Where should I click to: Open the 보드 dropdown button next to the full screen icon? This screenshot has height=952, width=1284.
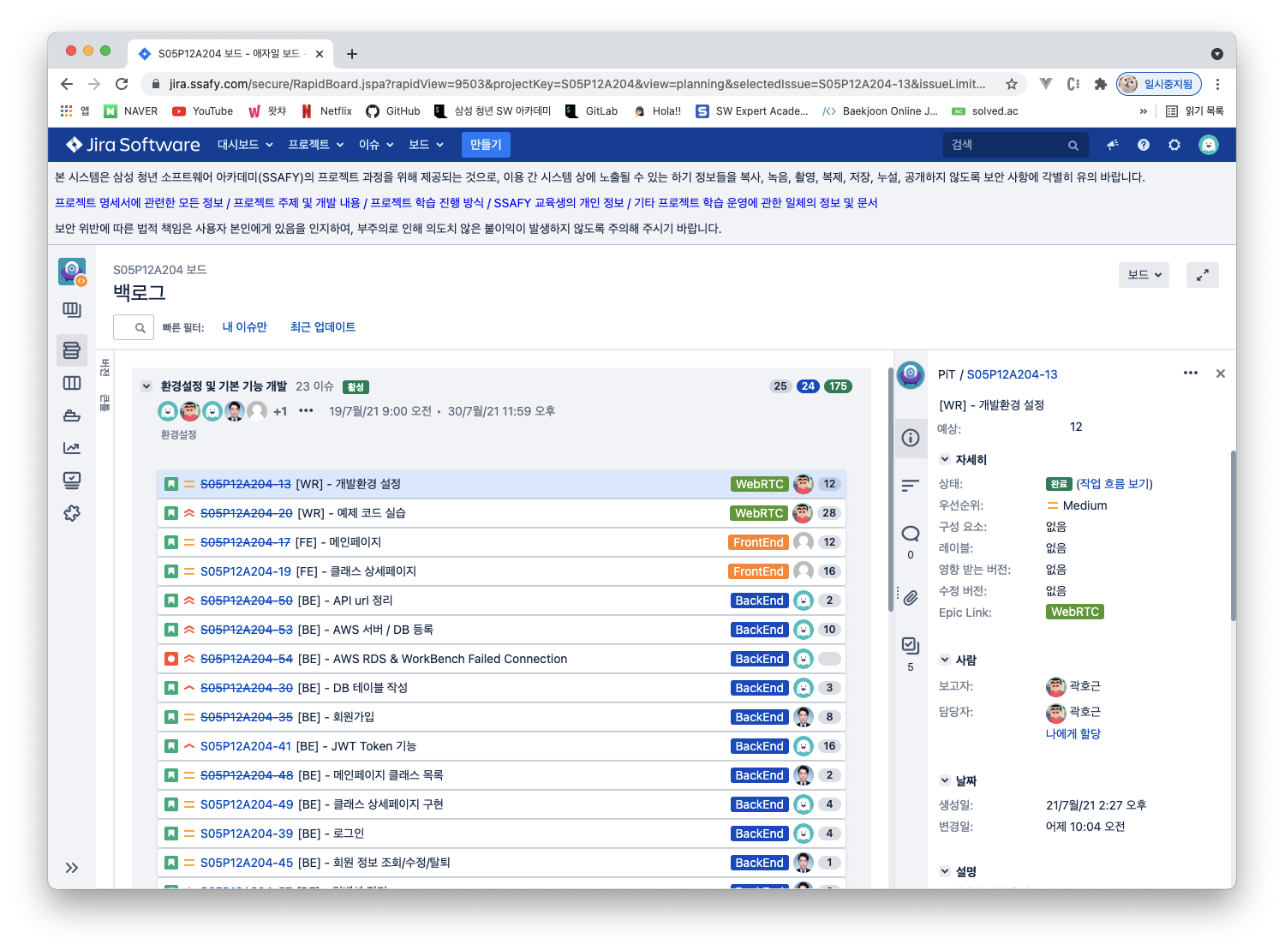pos(1144,275)
